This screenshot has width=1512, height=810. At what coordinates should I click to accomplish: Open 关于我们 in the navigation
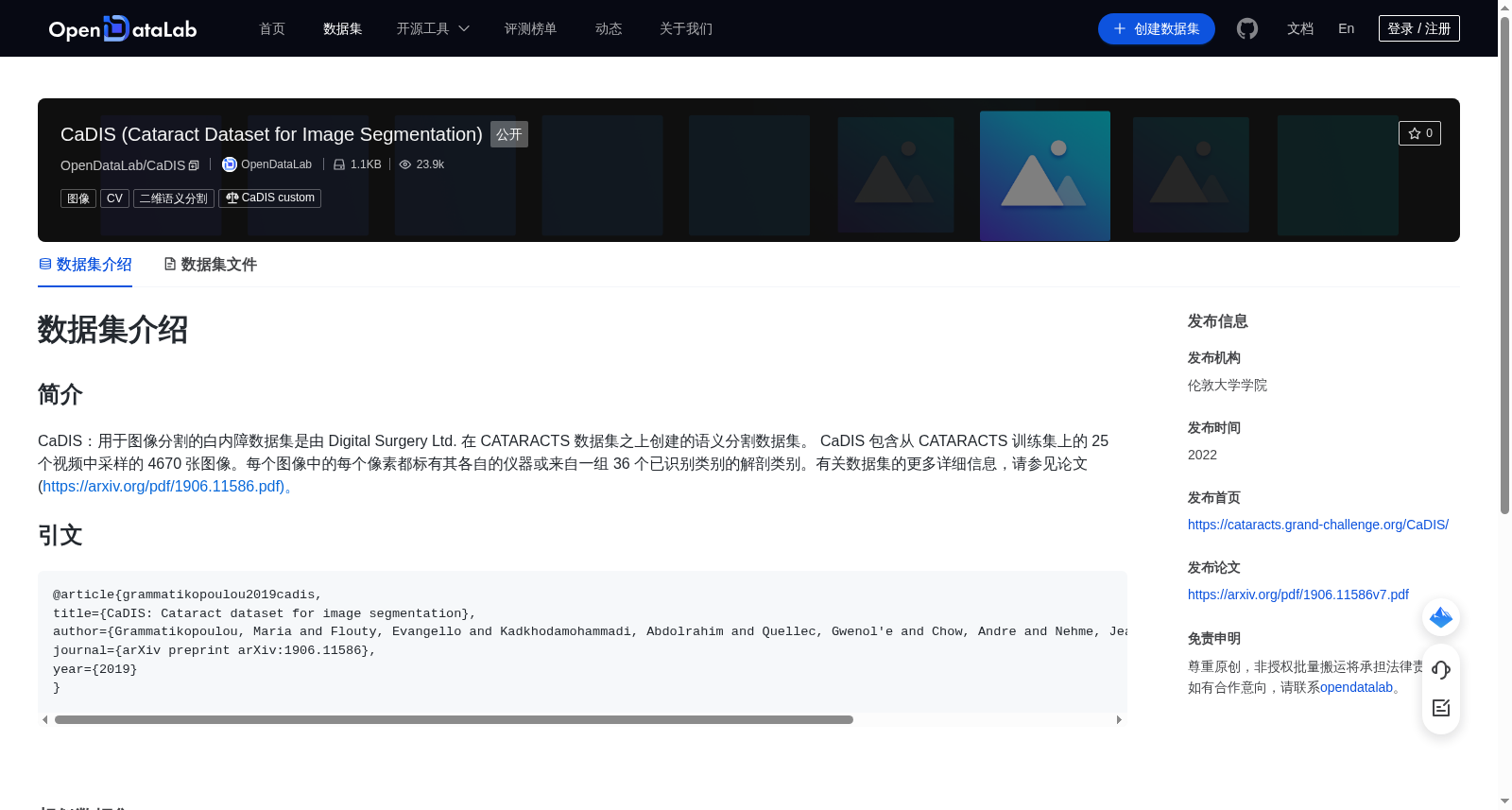pos(686,29)
